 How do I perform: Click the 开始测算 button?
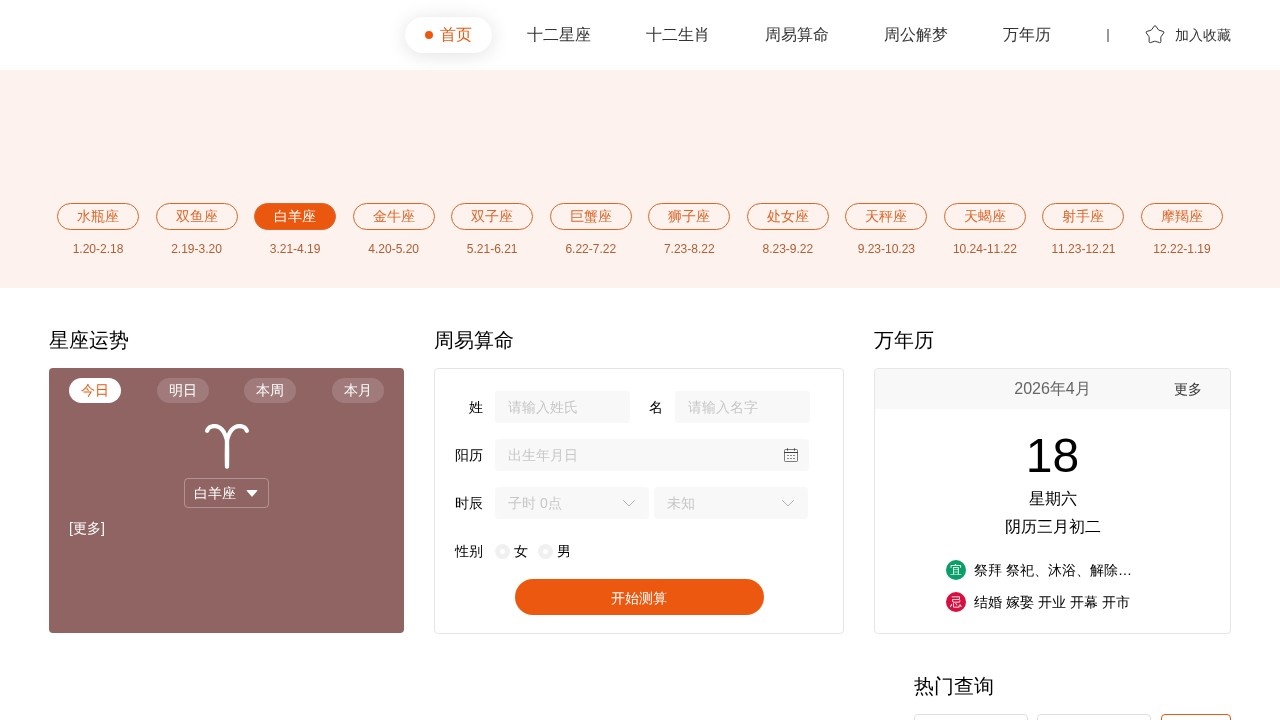(x=639, y=597)
